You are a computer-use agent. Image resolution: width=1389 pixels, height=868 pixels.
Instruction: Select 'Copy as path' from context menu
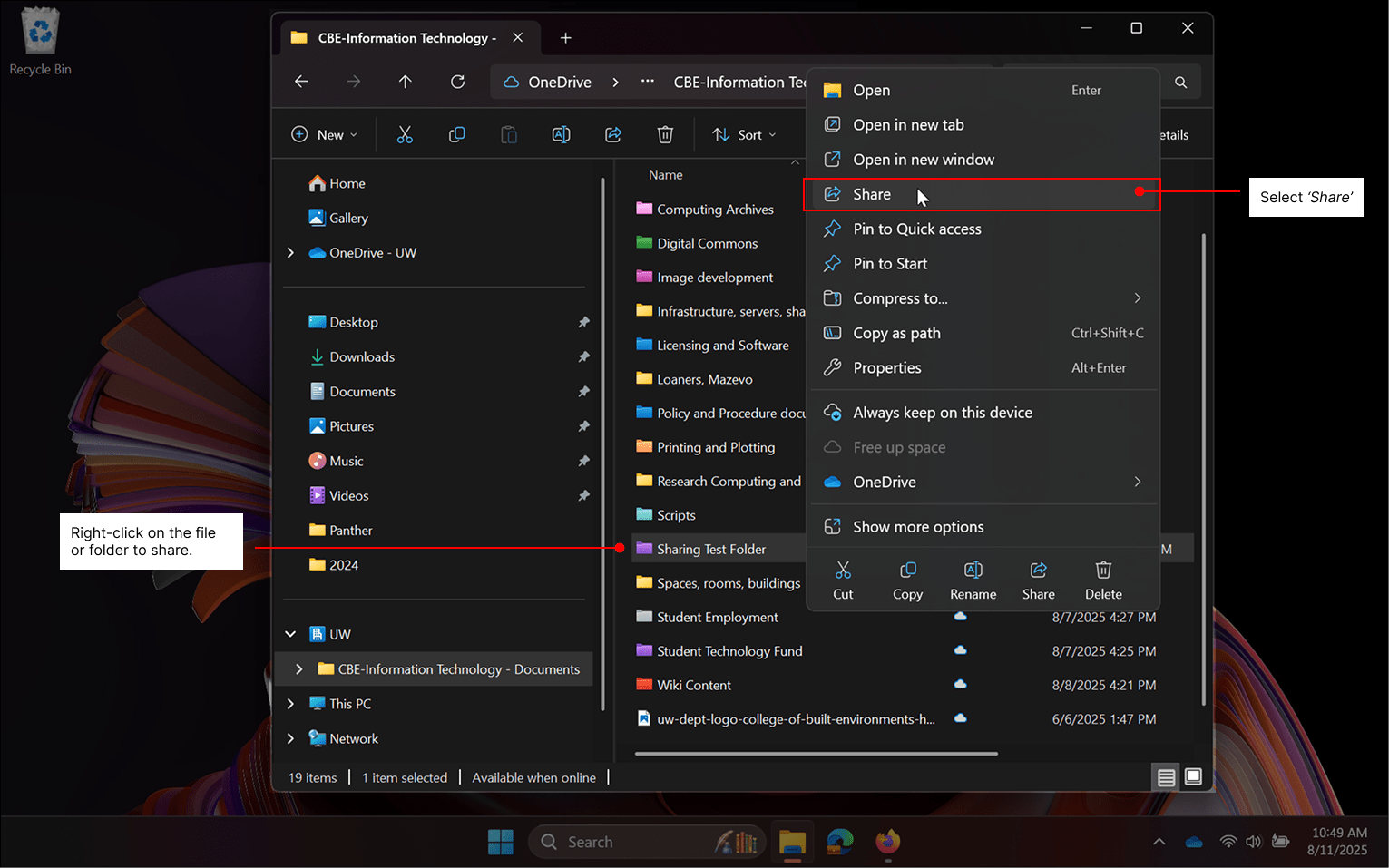pyautogui.click(x=896, y=333)
